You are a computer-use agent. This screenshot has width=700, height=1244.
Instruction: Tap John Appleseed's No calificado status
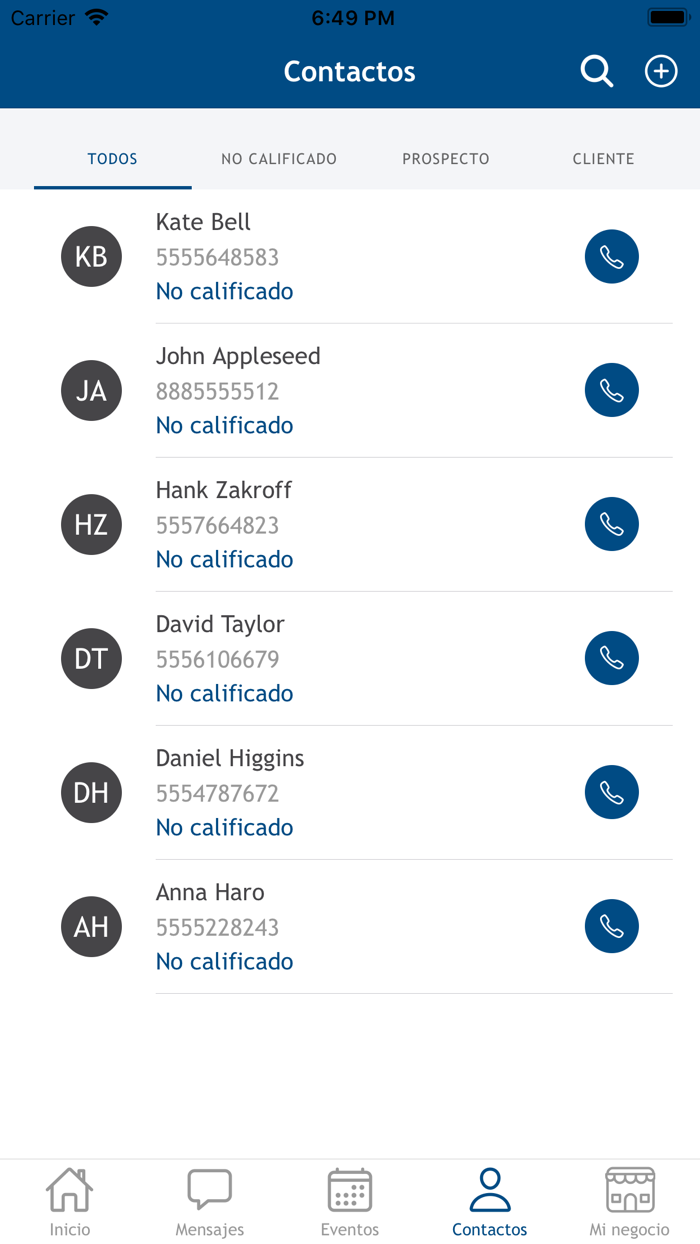[x=225, y=426]
